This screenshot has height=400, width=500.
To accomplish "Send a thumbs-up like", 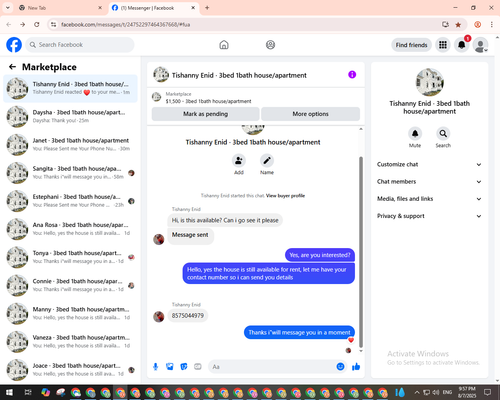I will [x=356, y=367].
